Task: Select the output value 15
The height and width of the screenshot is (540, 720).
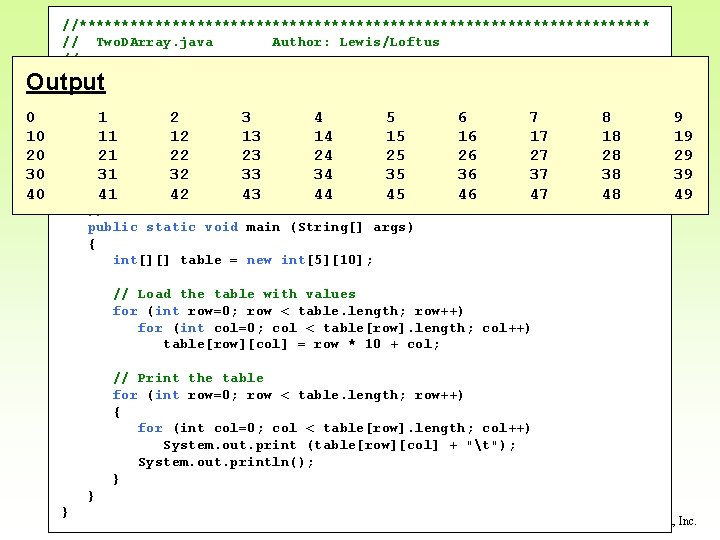Action: (x=395, y=136)
